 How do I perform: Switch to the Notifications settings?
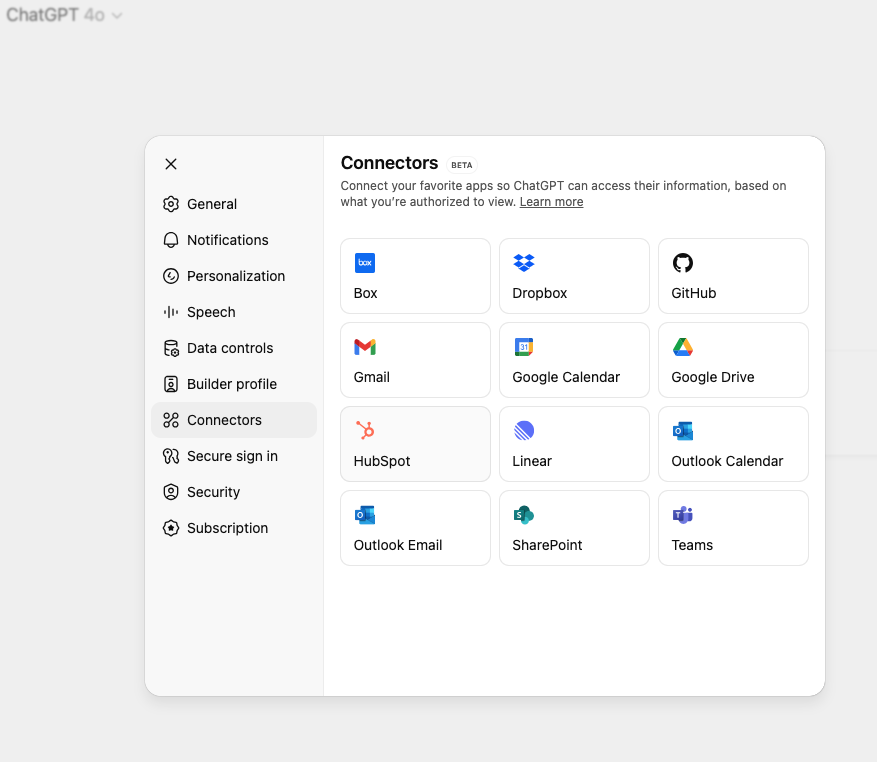point(234,240)
